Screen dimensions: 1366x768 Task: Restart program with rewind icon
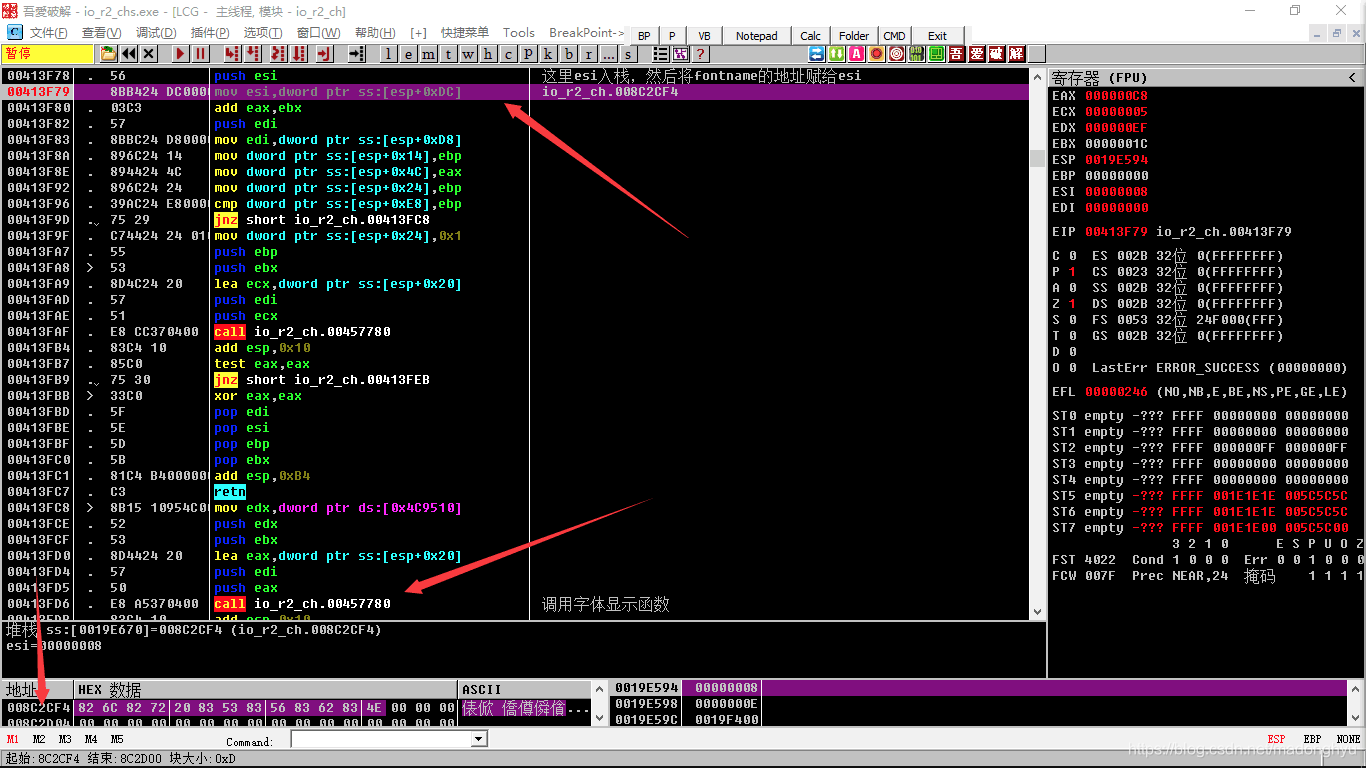128,54
